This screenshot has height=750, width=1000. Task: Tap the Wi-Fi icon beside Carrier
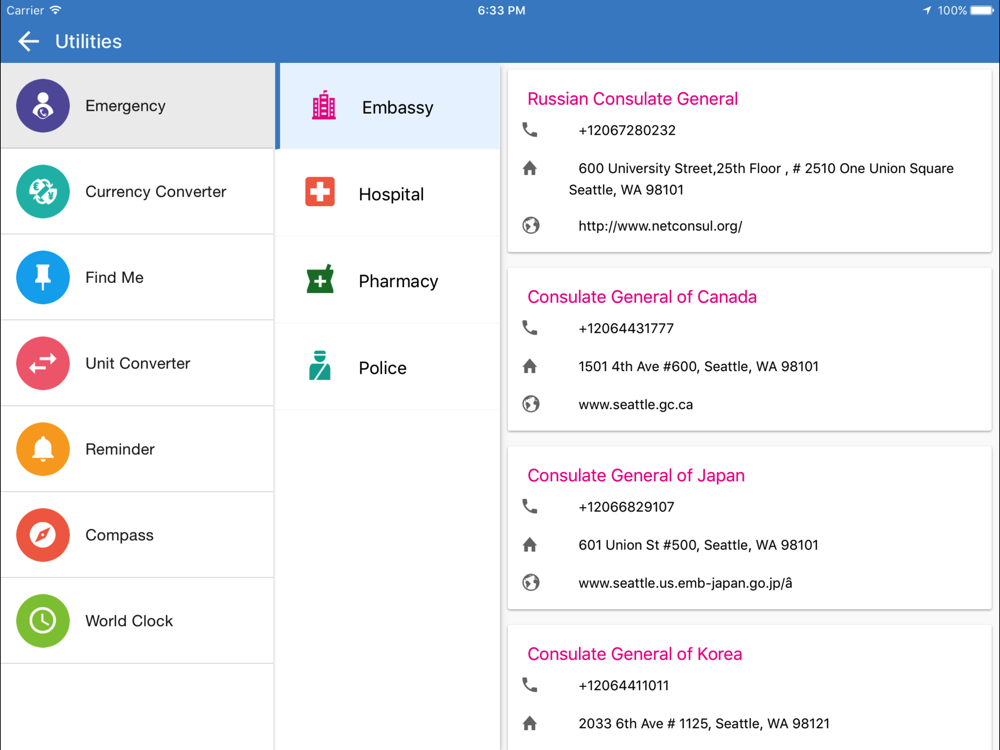(x=55, y=10)
